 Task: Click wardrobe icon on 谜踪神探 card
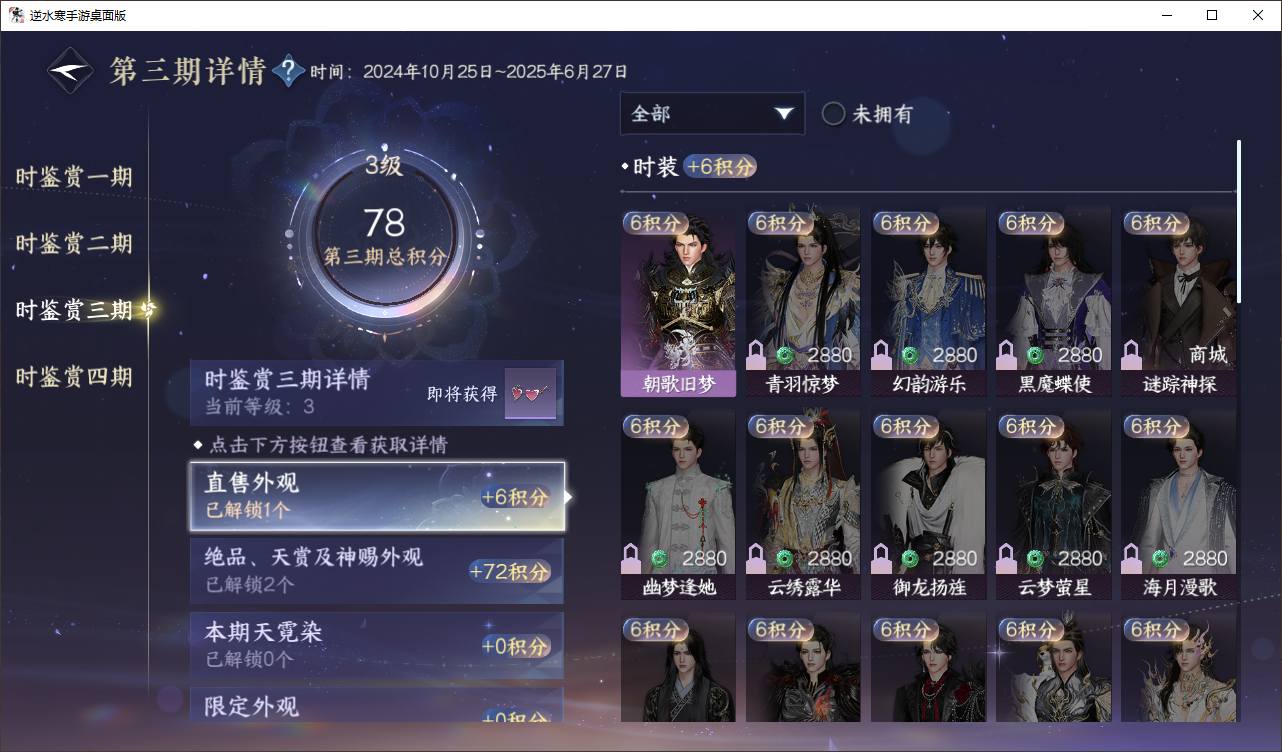click(x=1132, y=355)
